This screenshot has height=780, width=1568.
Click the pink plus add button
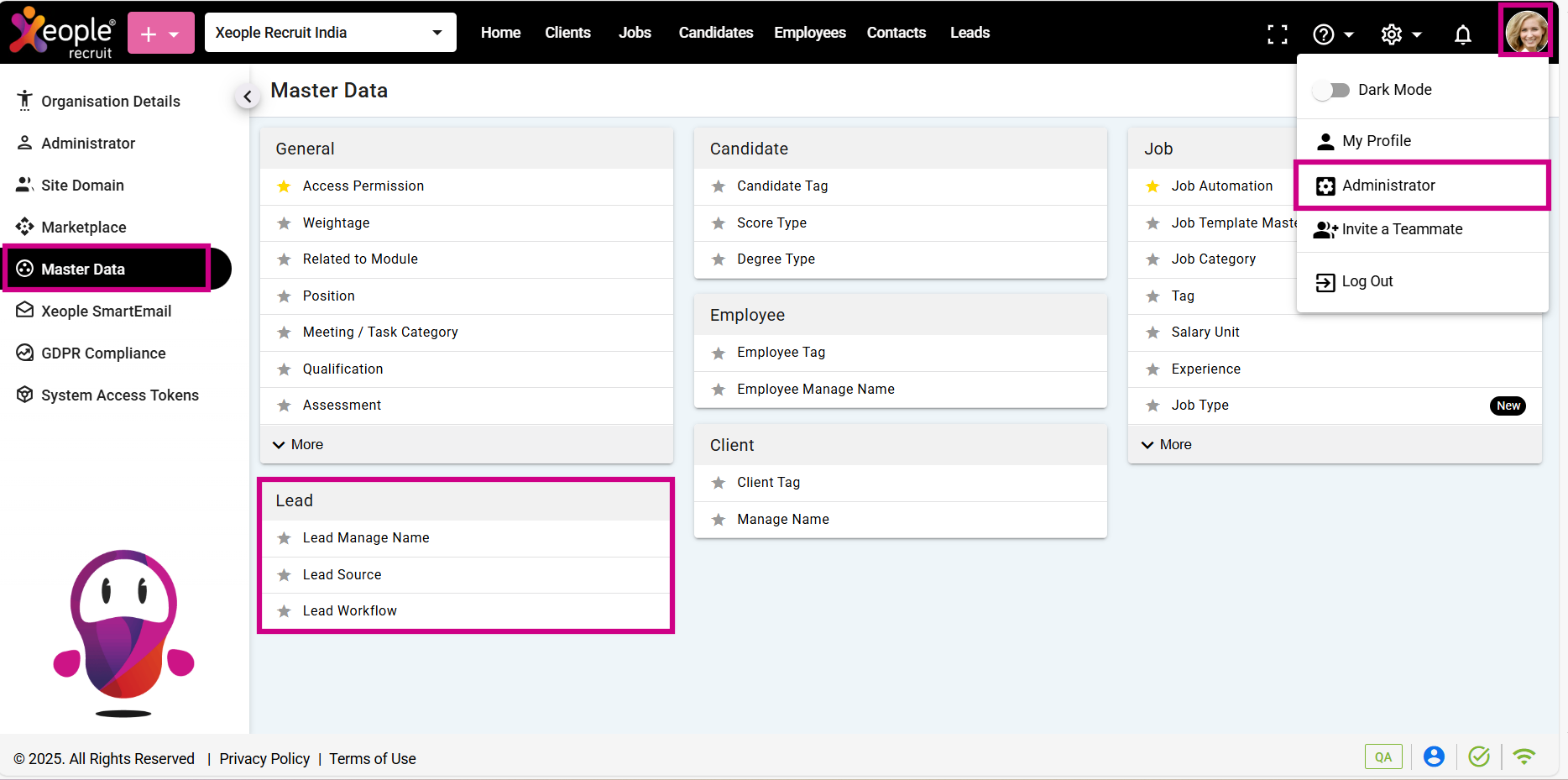160,34
